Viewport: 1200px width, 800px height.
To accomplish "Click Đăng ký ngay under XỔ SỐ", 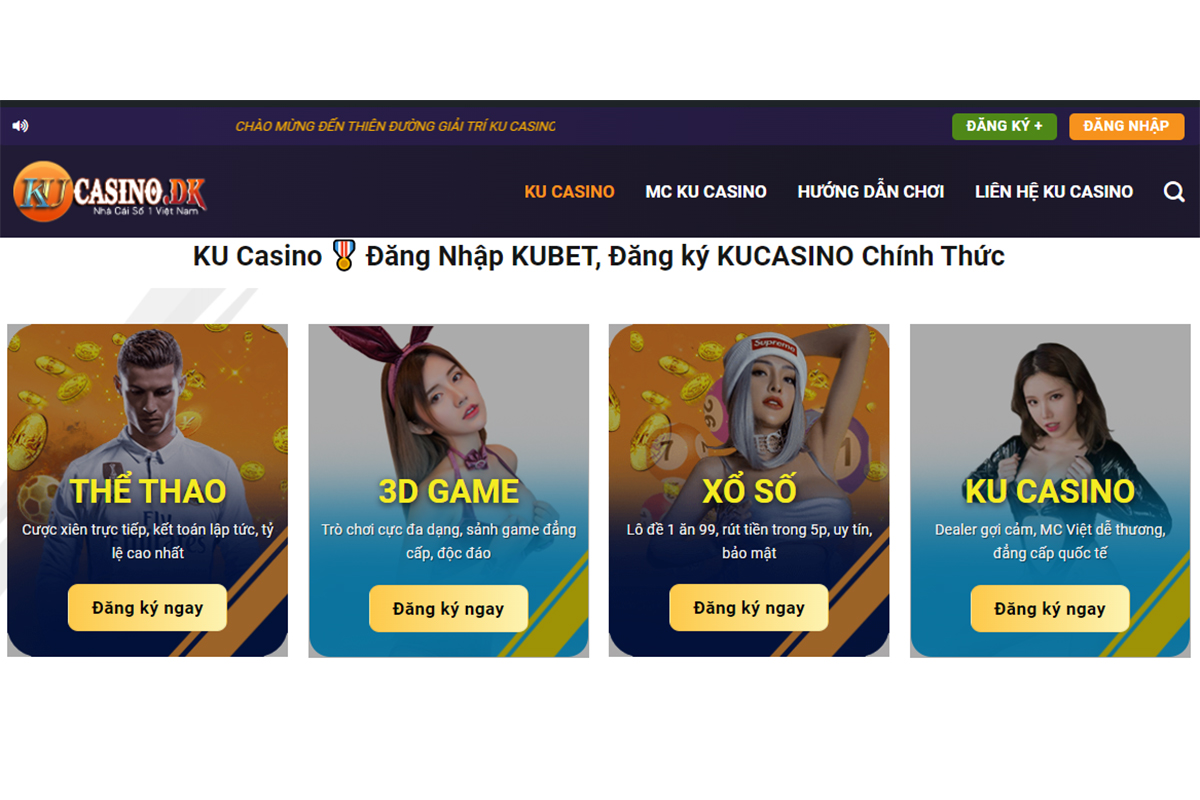I will point(749,608).
